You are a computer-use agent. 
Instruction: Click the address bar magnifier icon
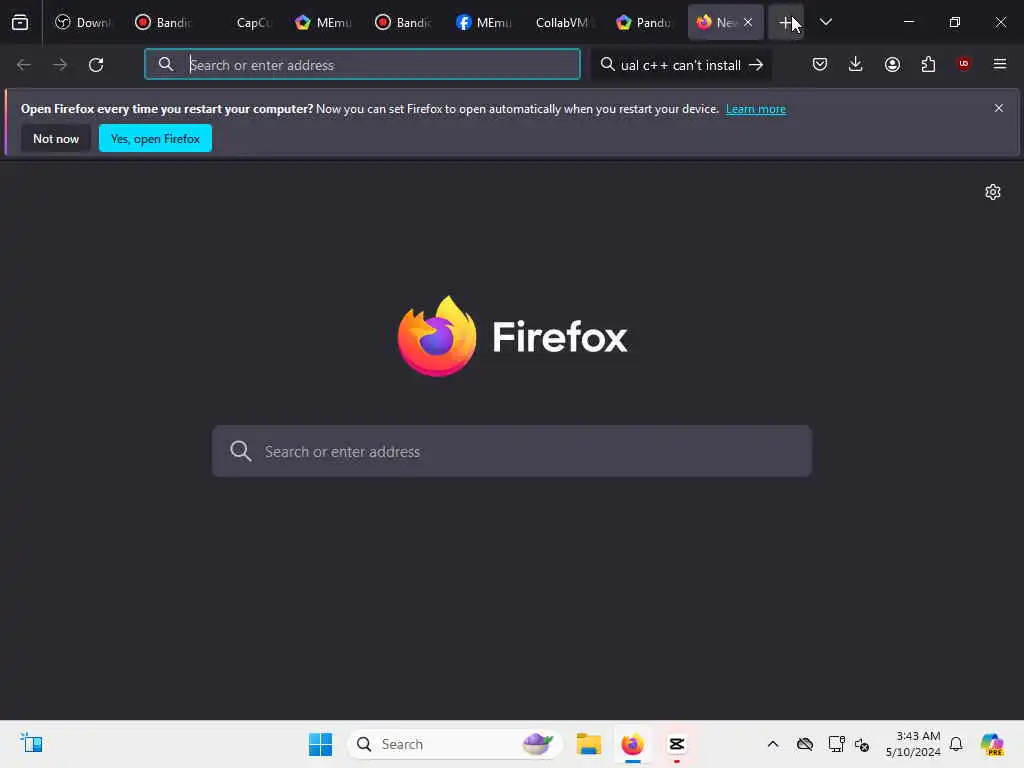[x=166, y=64]
